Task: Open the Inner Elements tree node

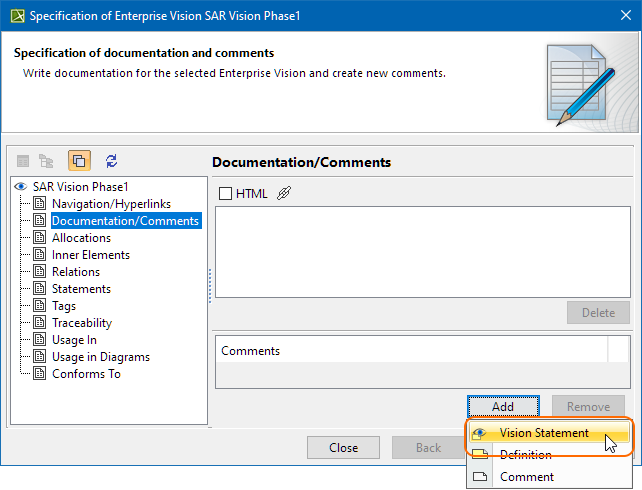Action: tap(90, 255)
